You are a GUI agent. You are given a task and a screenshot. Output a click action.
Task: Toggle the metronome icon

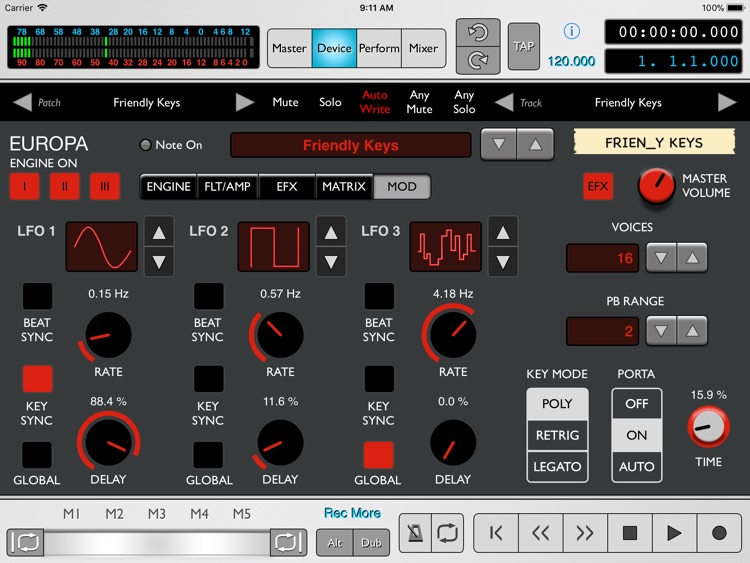coord(415,533)
